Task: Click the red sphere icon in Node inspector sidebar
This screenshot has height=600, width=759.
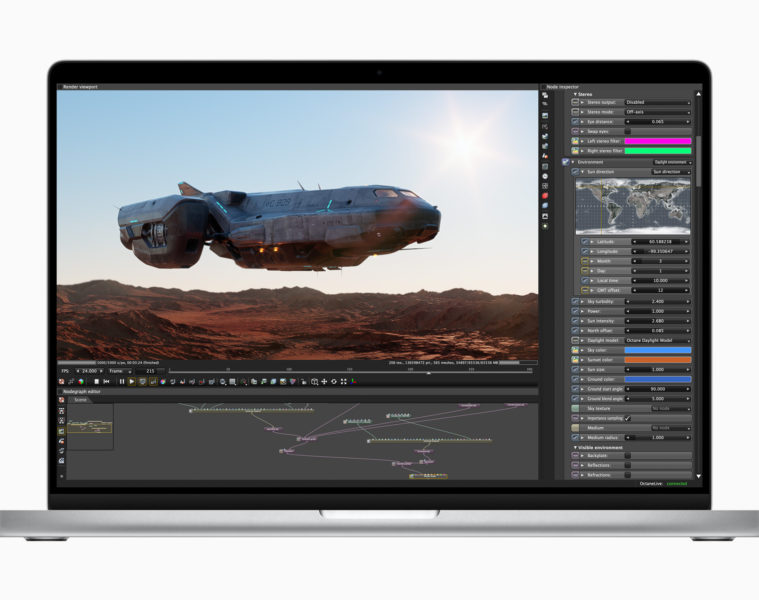Action: pyautogui.click(x=545, y=195)
